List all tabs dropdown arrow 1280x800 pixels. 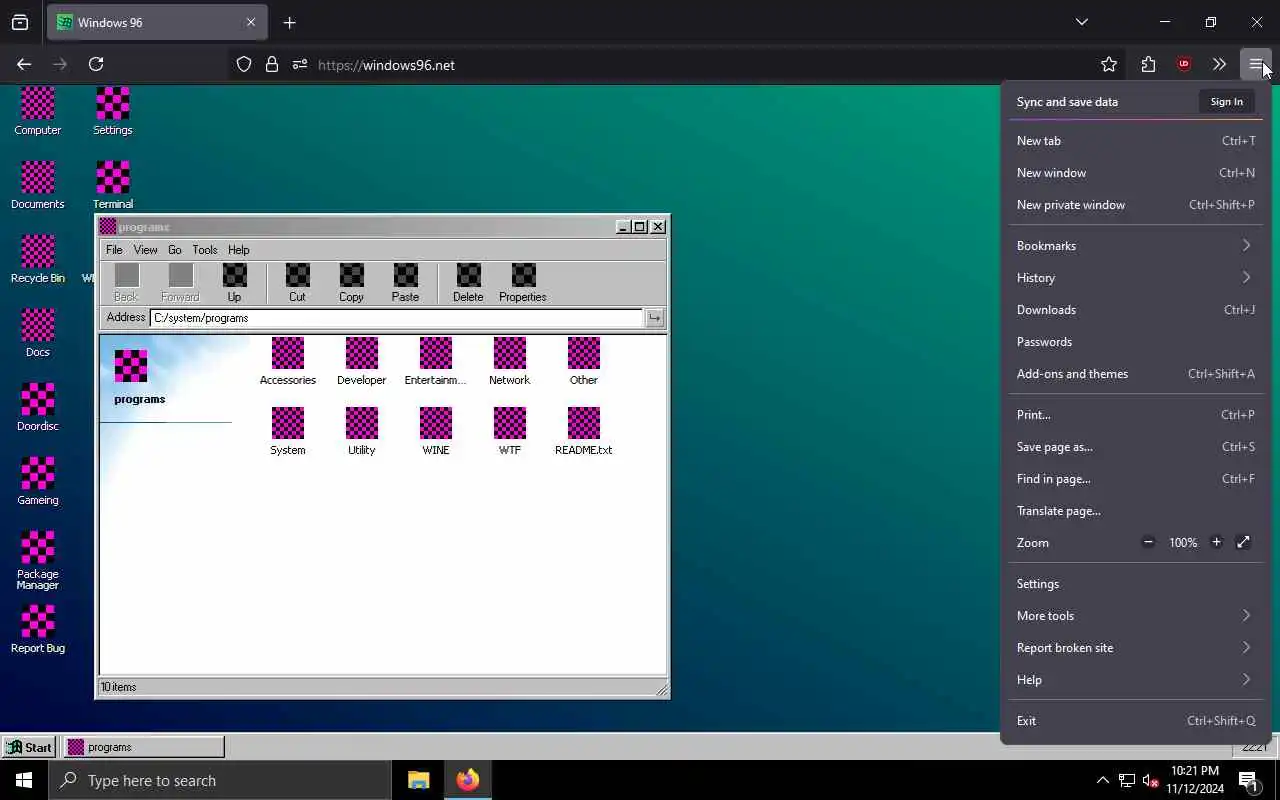(1082, 22)
